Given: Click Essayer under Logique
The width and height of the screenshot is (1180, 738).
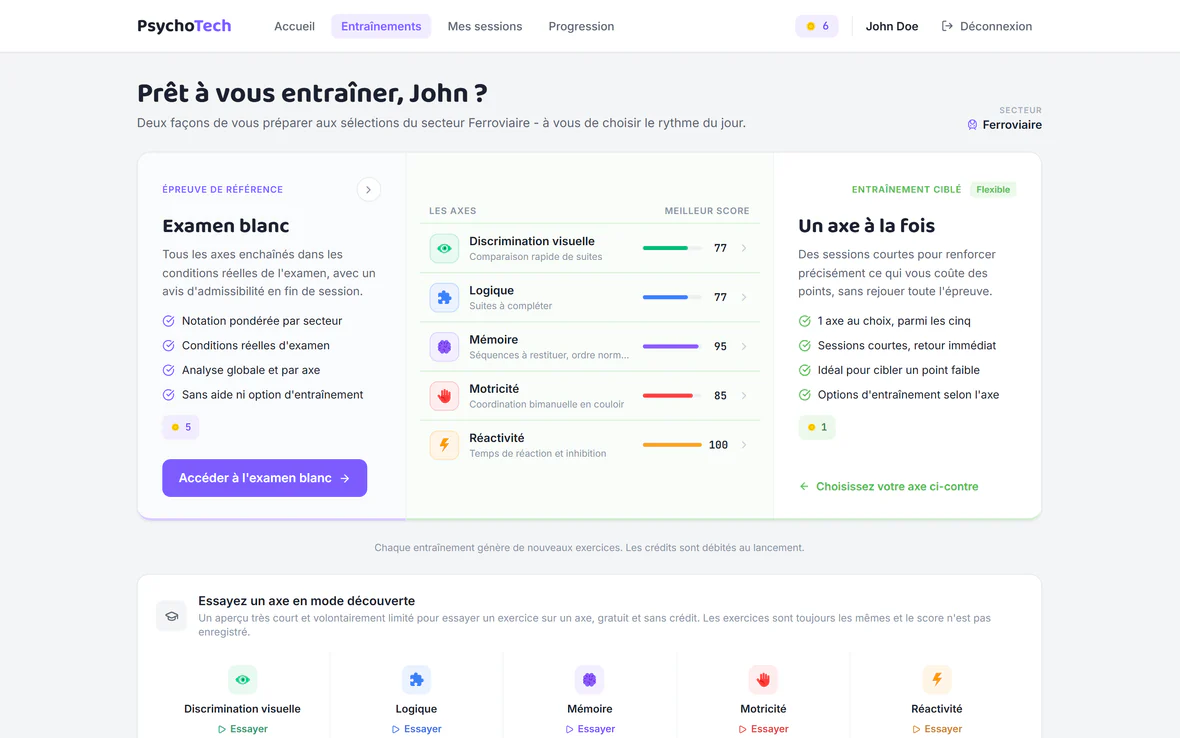Looking at the screenshot, I should pos(416,729).
